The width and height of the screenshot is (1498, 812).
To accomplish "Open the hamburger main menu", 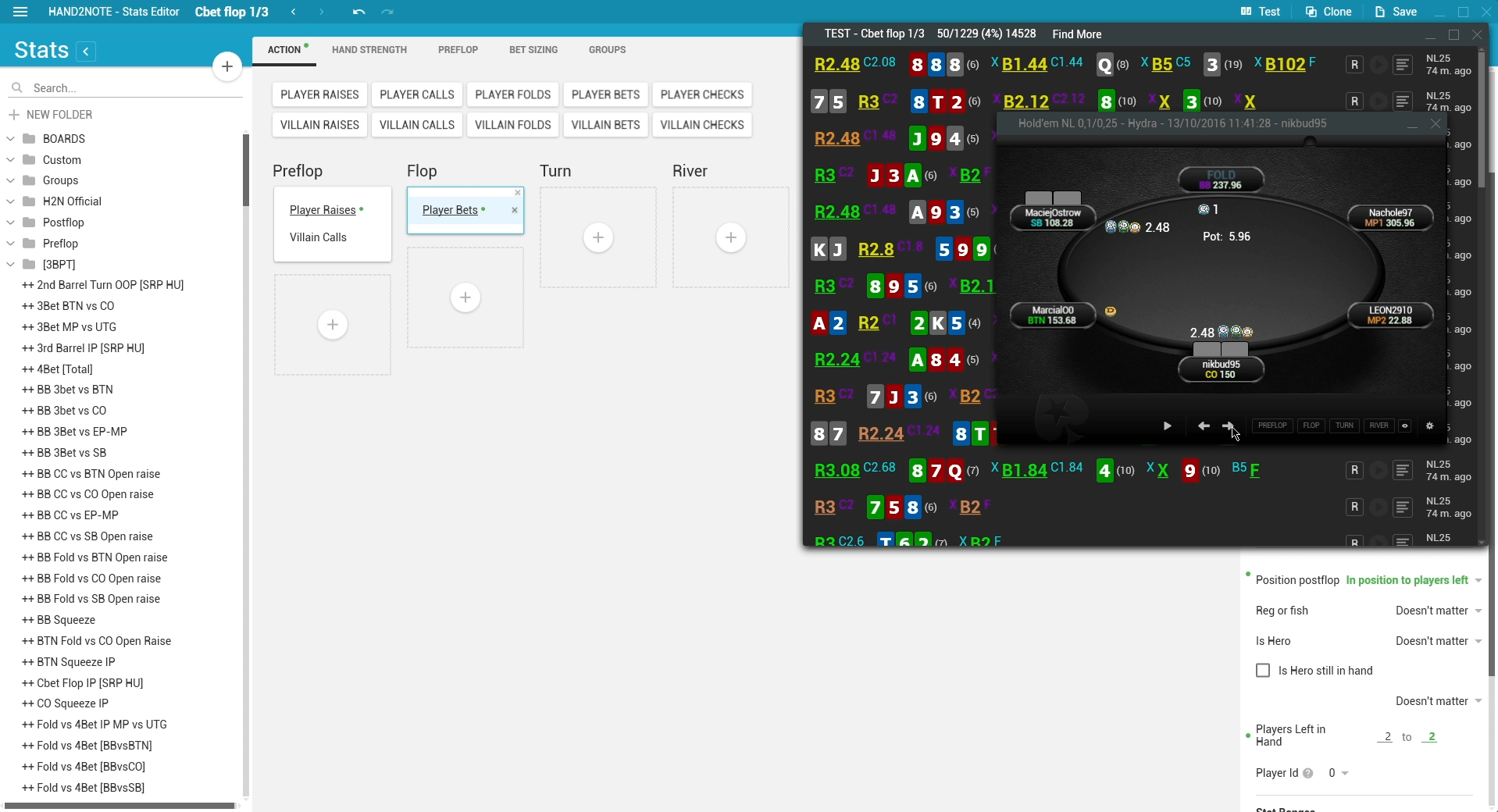I will [x=20, y=12].
